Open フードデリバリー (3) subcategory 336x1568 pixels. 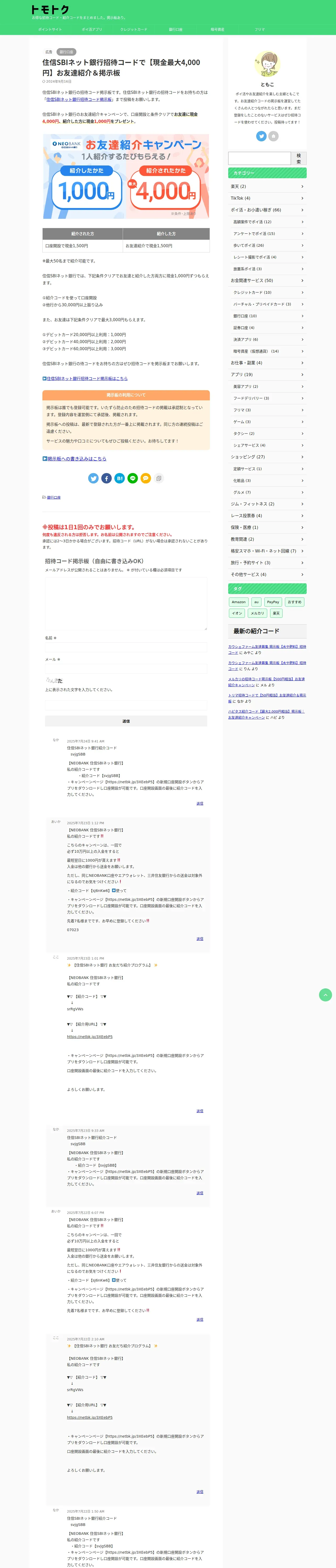click(x=268, y=398)
